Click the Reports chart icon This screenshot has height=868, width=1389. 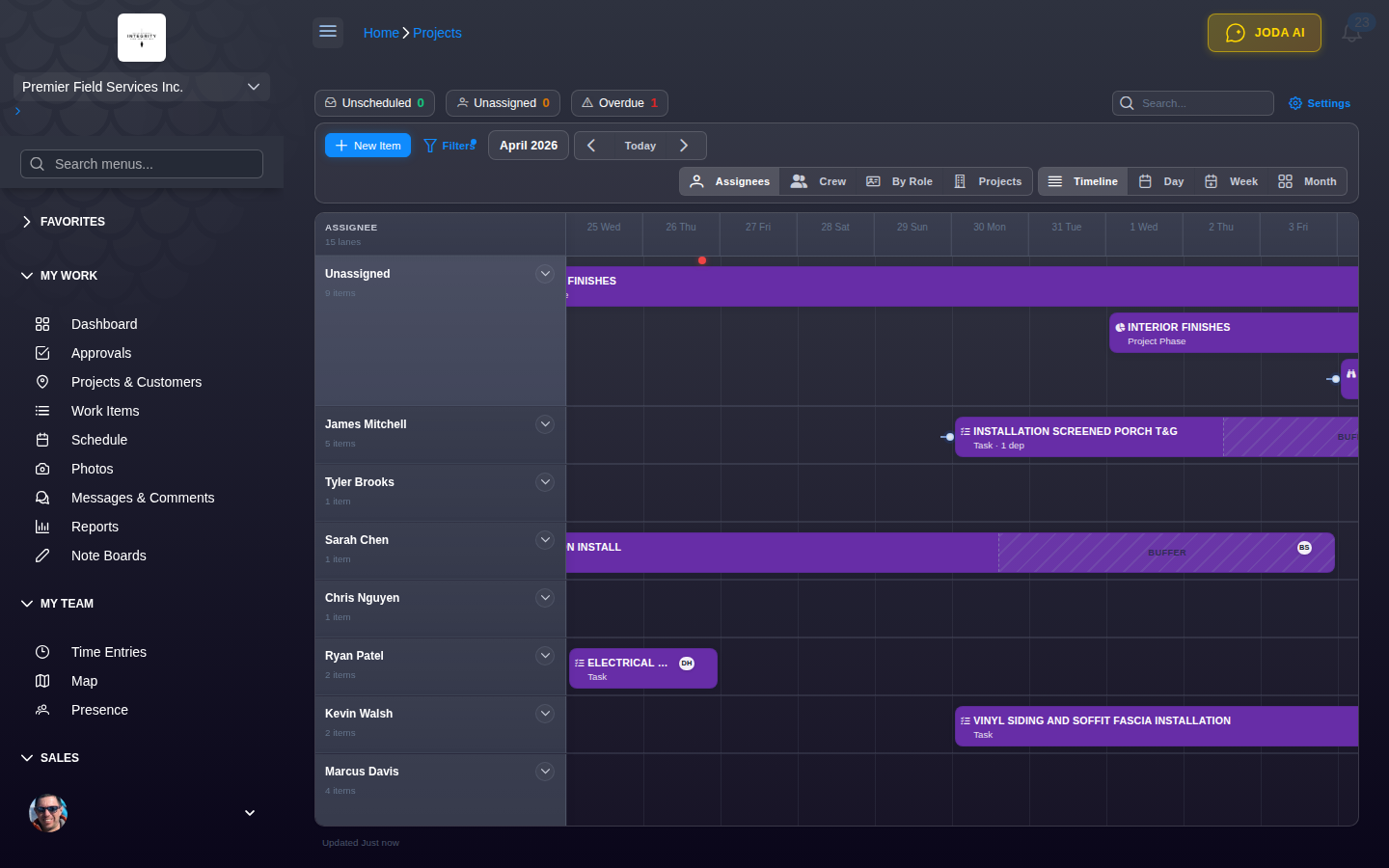(x=42, y=527)
